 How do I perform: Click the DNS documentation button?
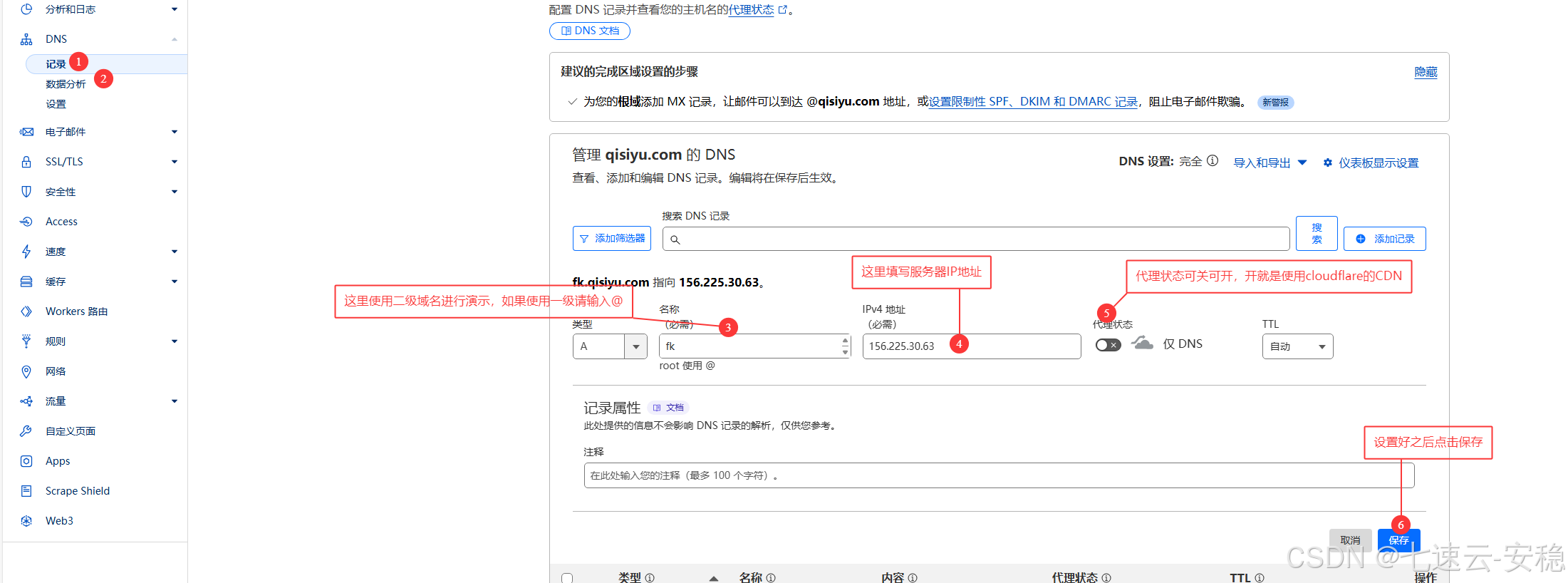click(590, 31)
